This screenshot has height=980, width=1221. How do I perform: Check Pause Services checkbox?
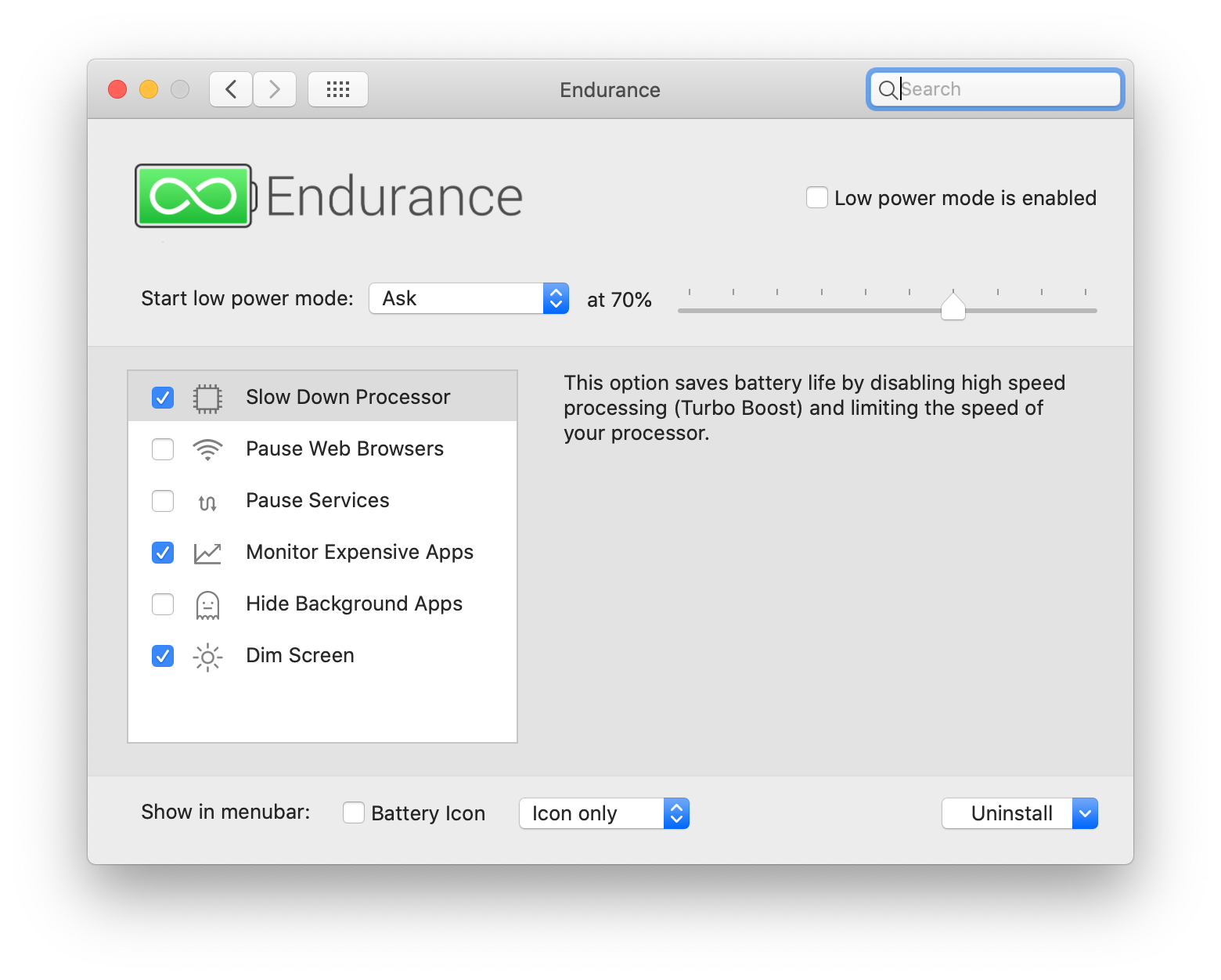tap(163, 501)
